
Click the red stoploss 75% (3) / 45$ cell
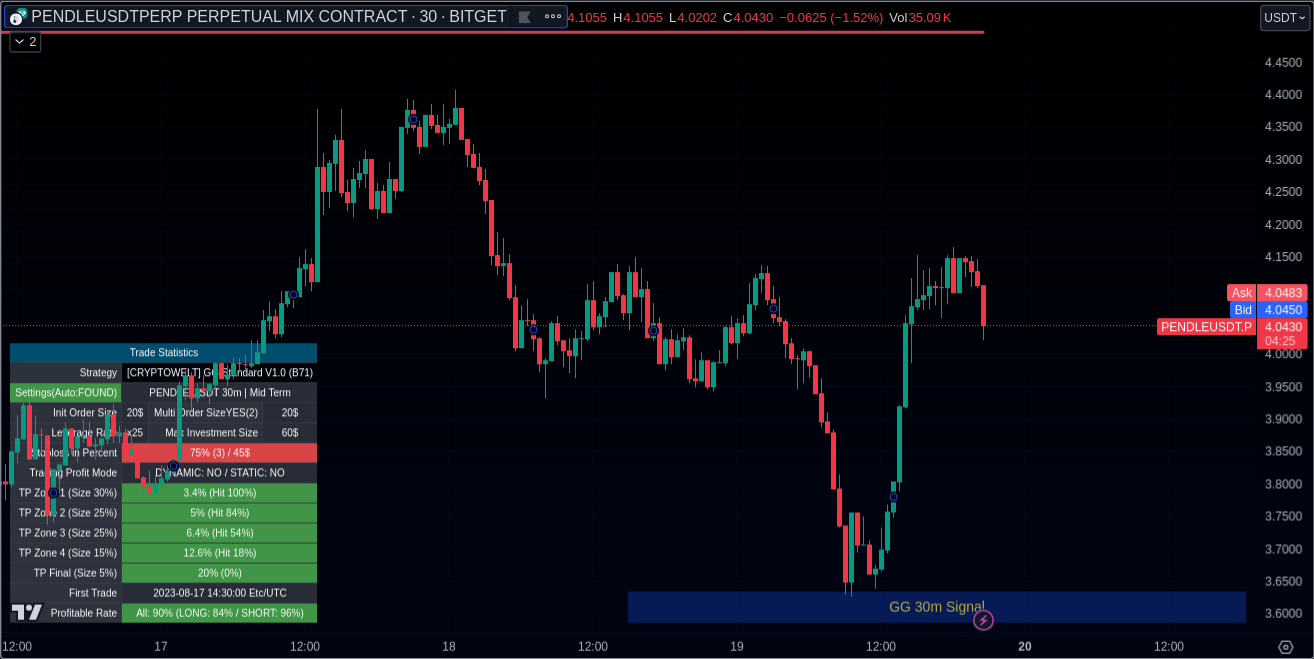pos(219,453)
